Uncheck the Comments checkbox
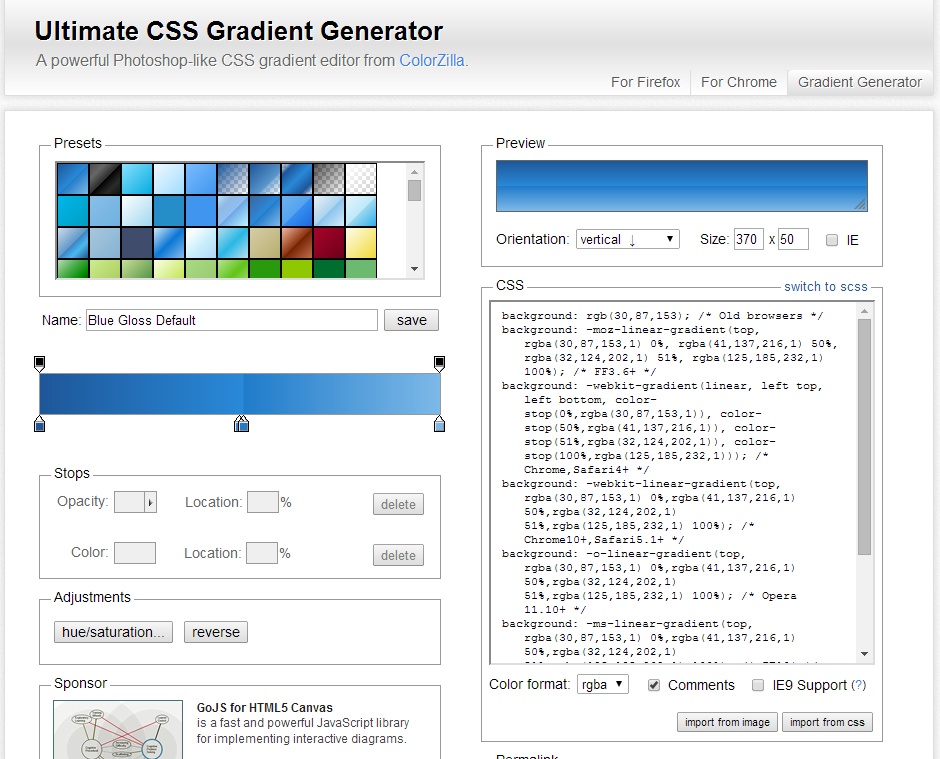Viewport: 940px width, 759px height. pyautogui.click(x=653, y=685)
